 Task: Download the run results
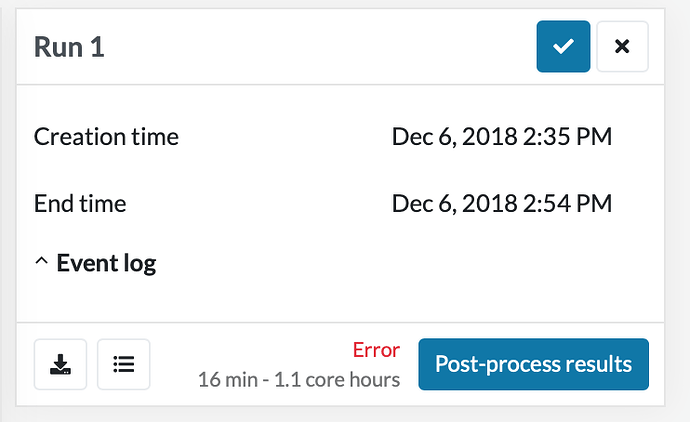click(x=60, y=364)
